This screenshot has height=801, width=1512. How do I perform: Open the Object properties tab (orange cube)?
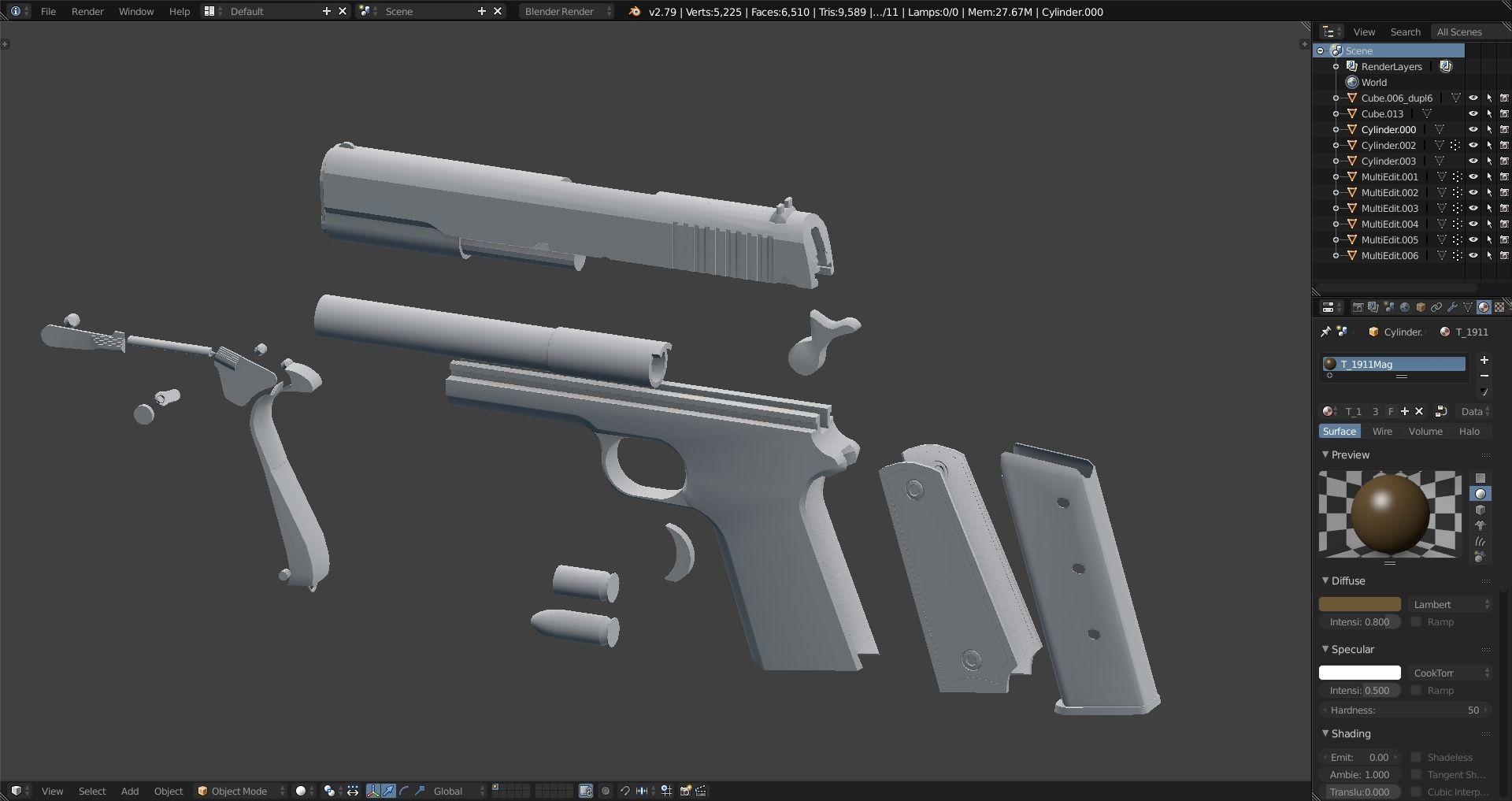[1421, 307]
